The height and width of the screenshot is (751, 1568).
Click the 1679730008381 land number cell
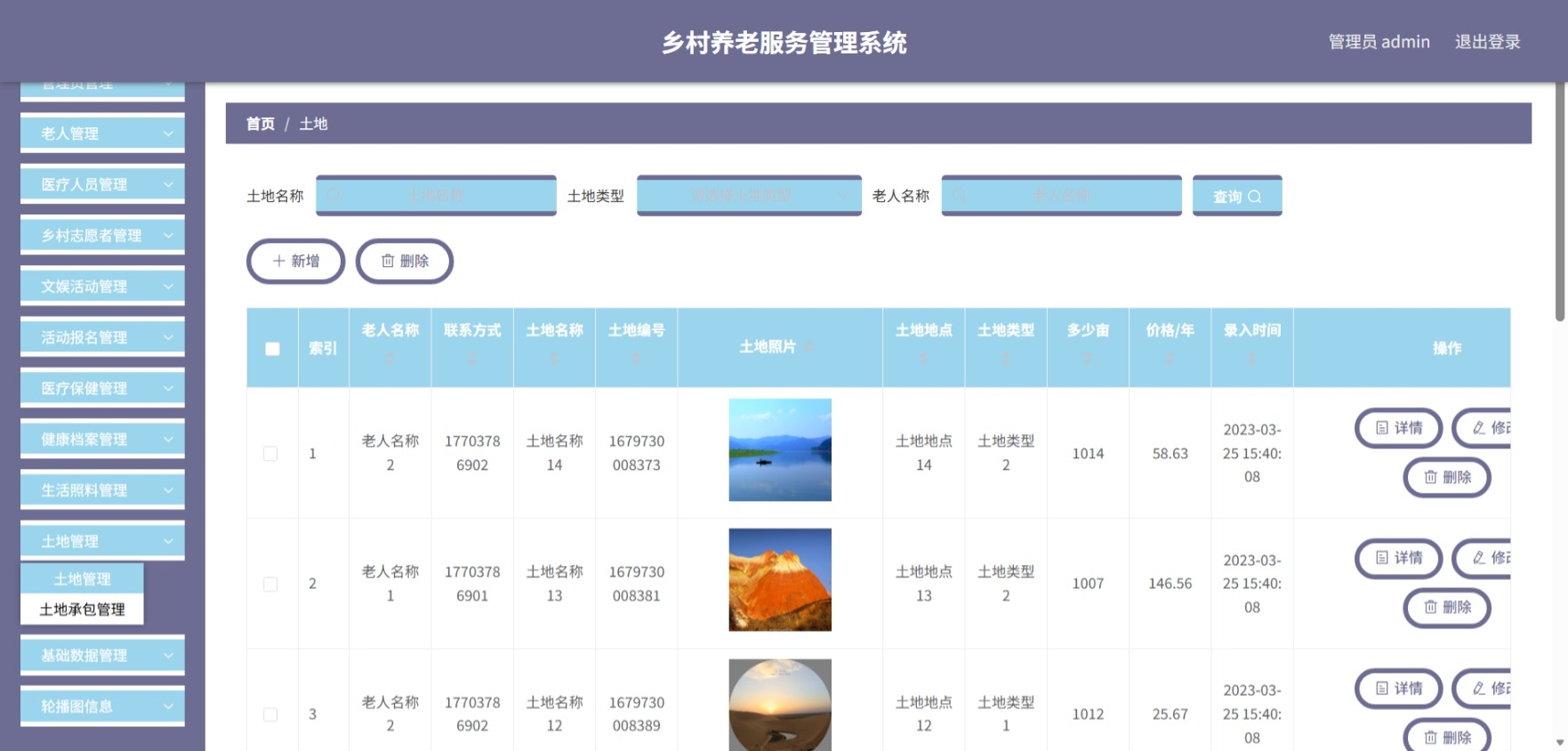click(636, 584)
